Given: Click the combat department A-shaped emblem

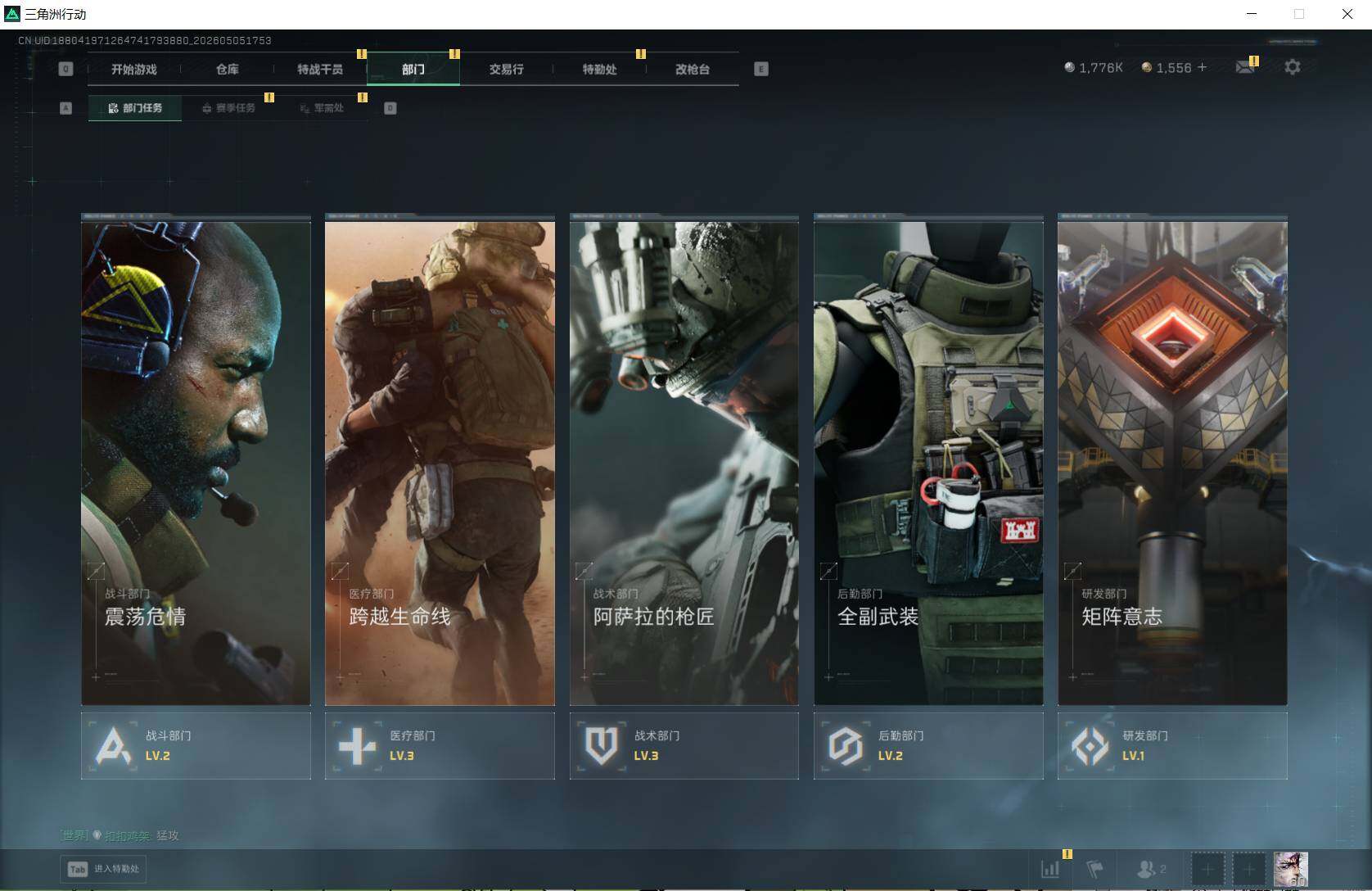Looking at the screenshot, I should (113, 746).
